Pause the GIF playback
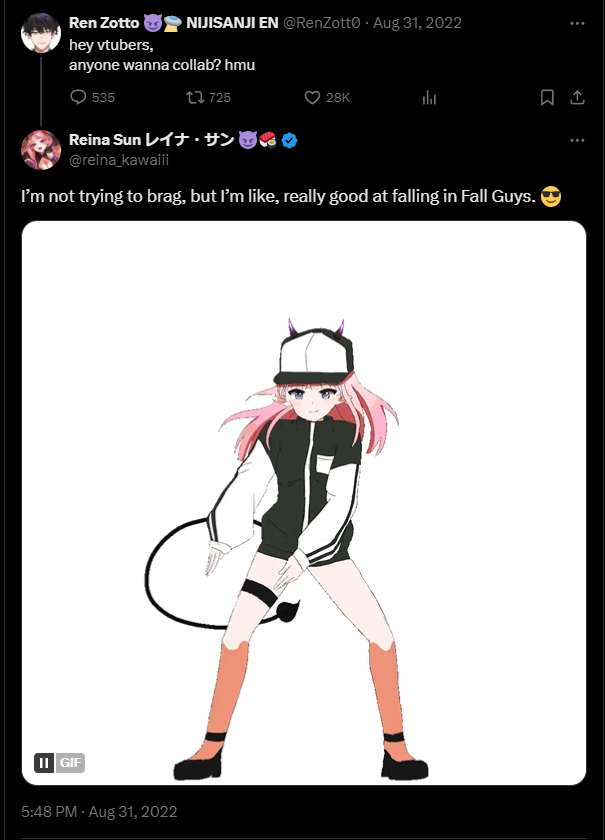This screenshot has height=840, width=605. [44, 762]
